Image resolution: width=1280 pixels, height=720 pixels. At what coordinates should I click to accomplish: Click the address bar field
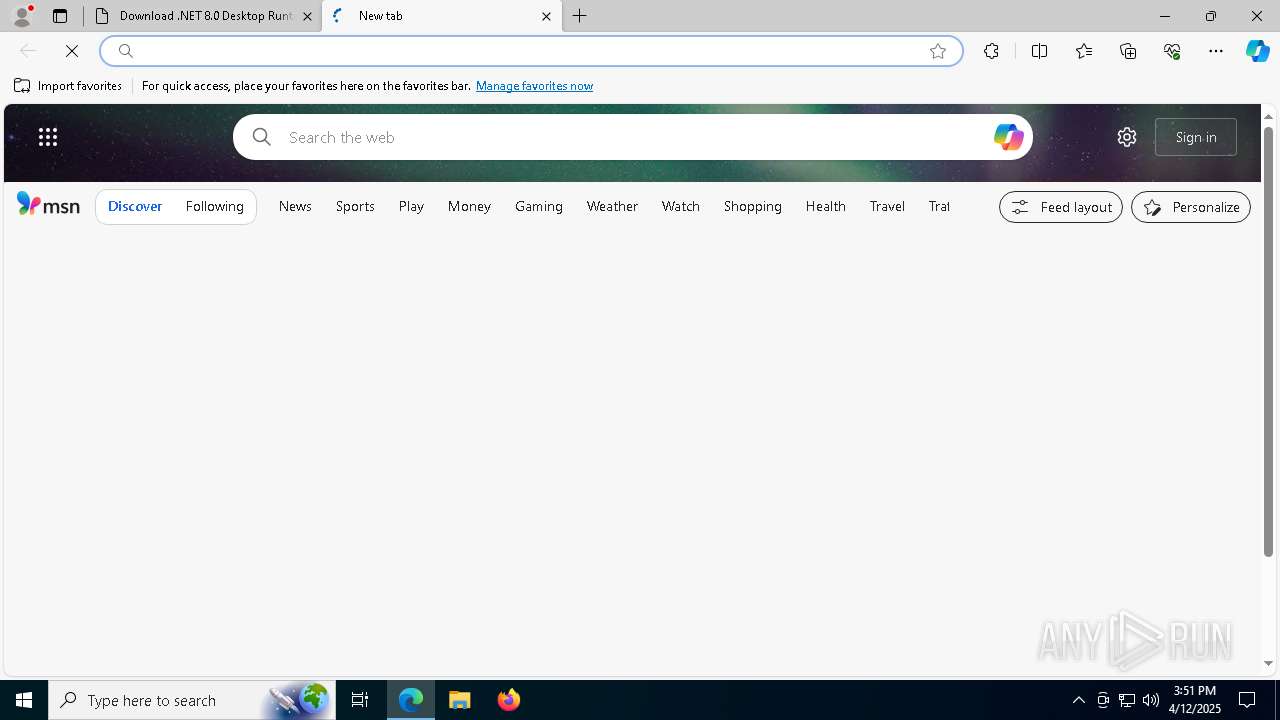pyautogui.click(x=530, y=51)
